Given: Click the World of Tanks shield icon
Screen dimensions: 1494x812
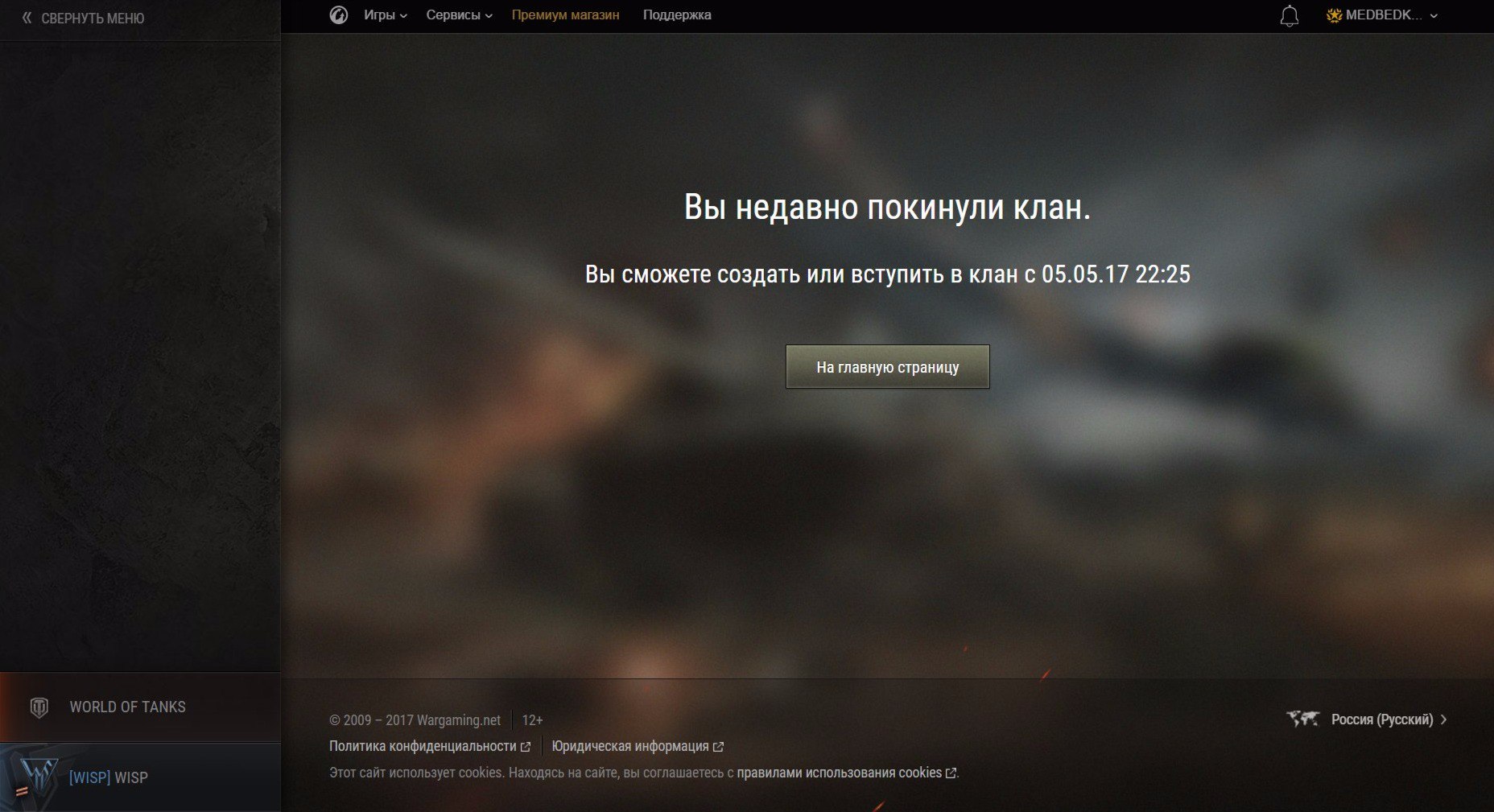Looking at the screenshot, I should tap(39, 707).
